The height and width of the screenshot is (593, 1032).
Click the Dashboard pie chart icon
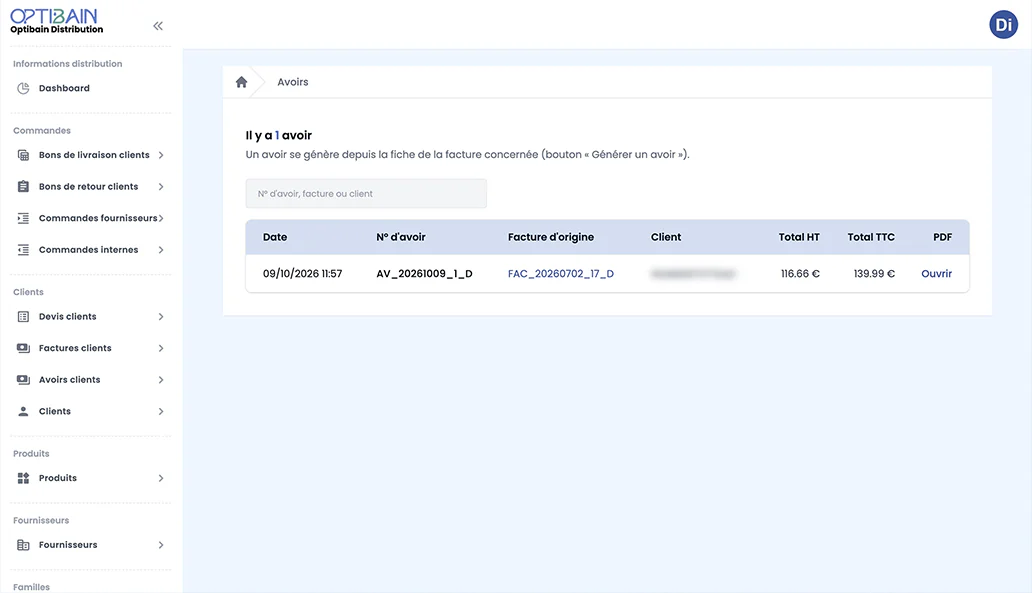[23, 88]
